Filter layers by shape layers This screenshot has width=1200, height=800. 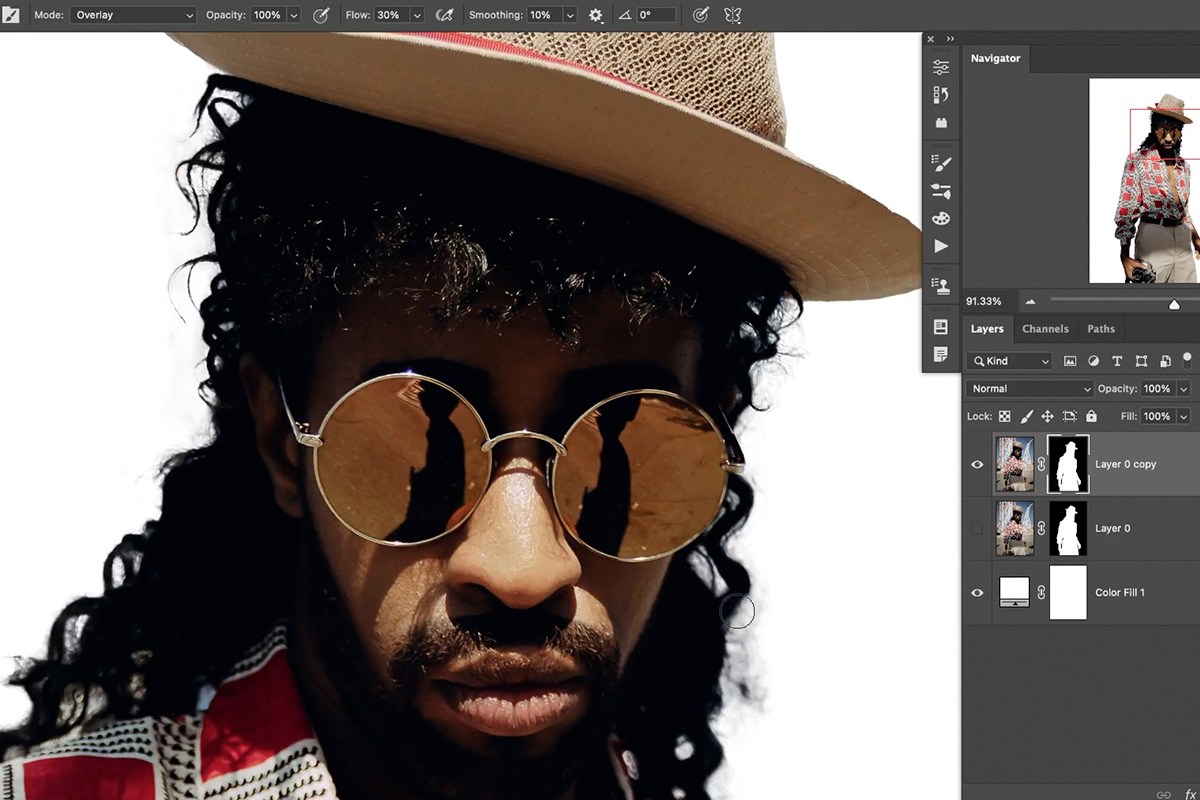(x=1141, y=361)
